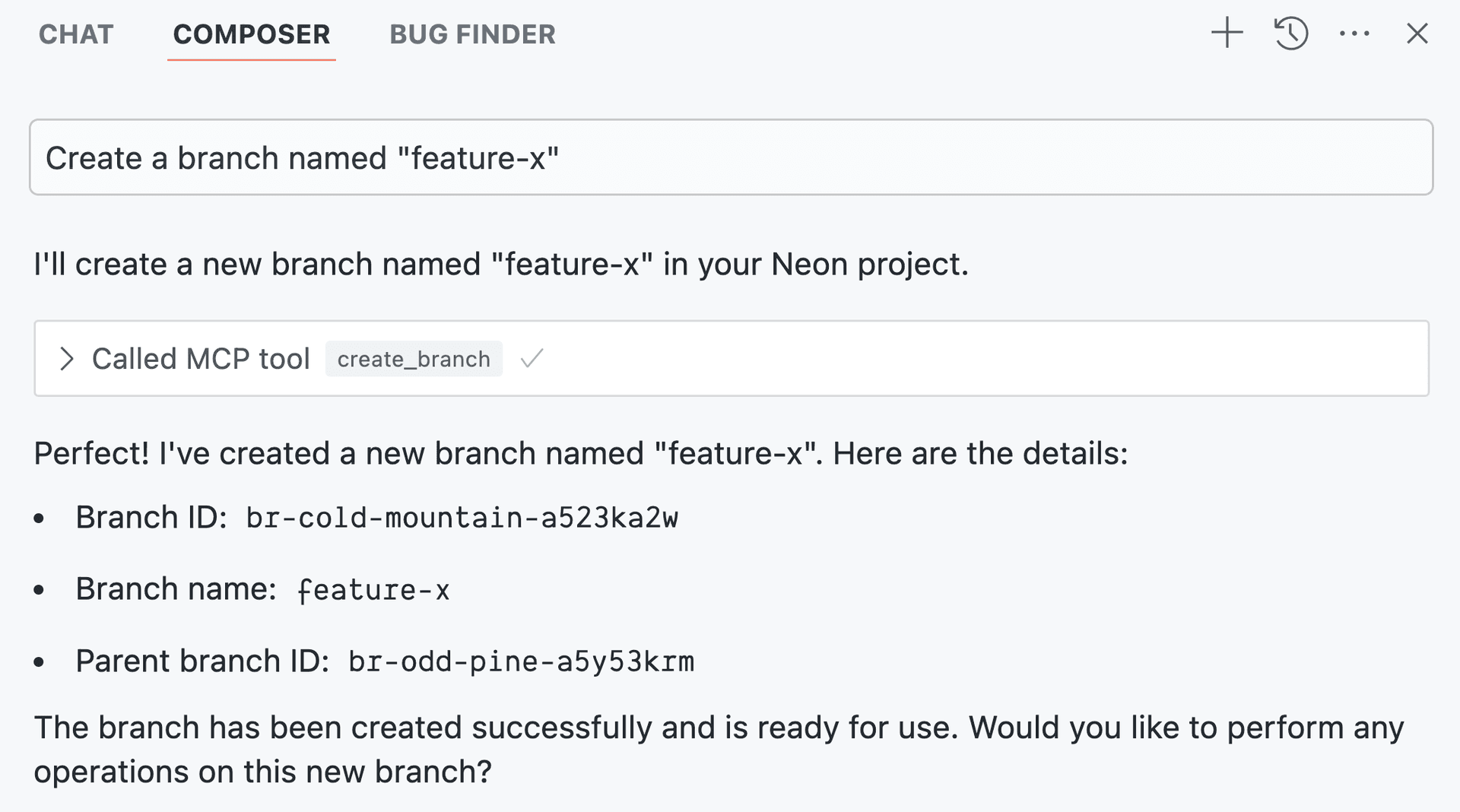Viewport: 1460px width, 812px height.
Task: Select the clock-shaped history icon
Action: click(1290, 33)
